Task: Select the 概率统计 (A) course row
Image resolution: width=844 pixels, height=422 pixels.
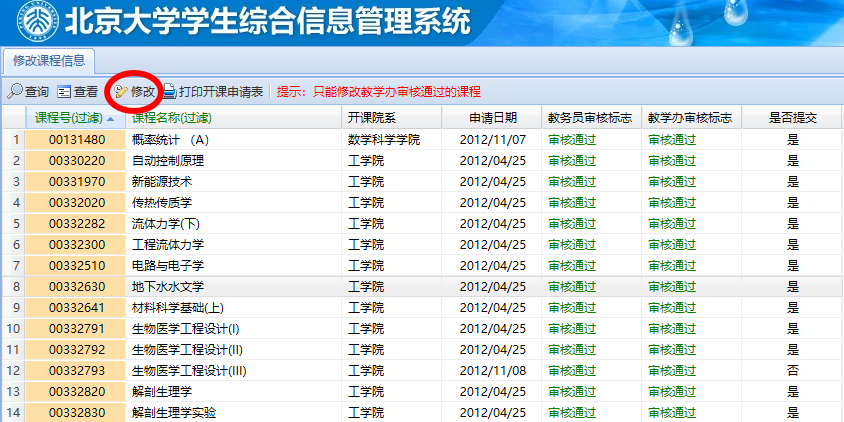Action: [171, 139]
